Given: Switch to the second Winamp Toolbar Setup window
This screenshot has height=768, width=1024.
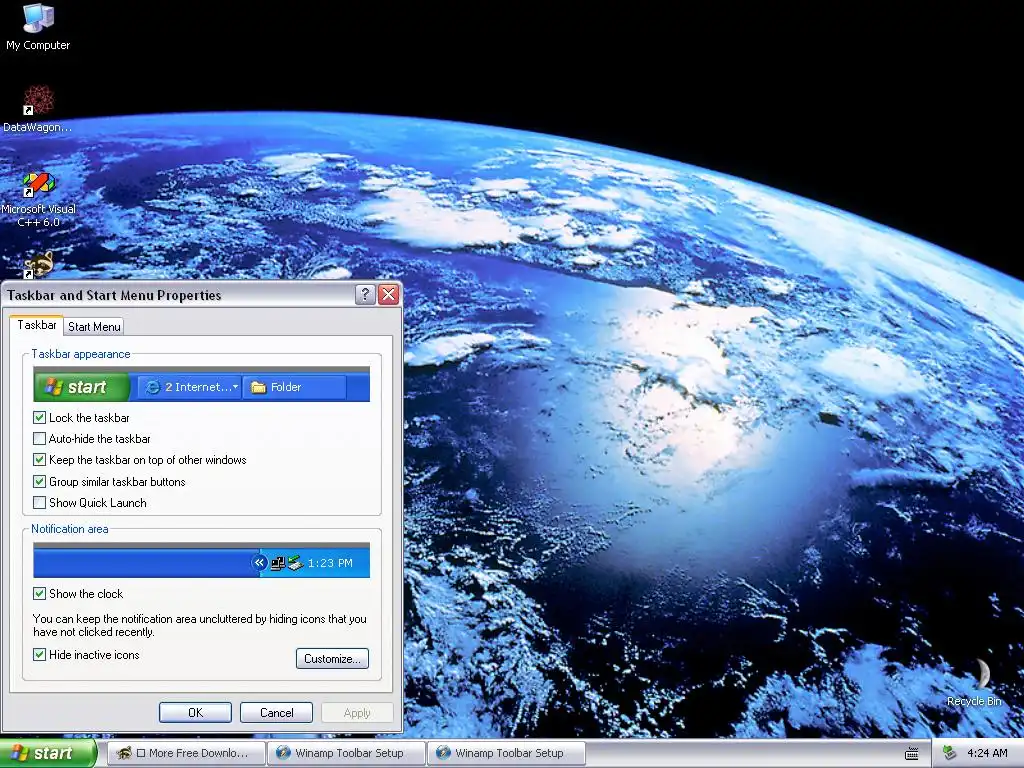Looking at the screenshot, I should [x=506, y=753].
